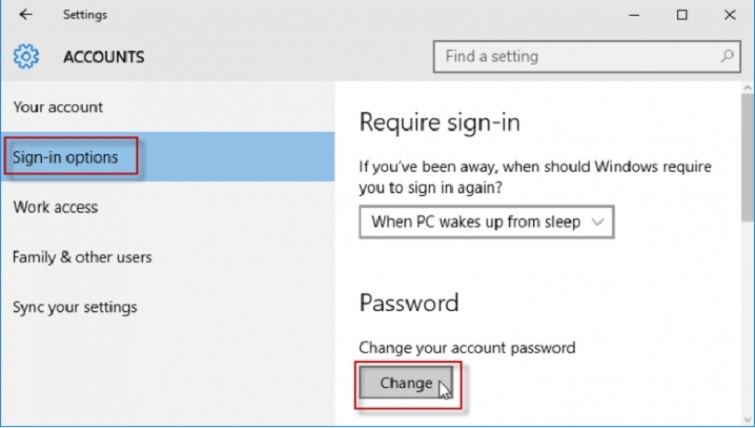Viewport: 755px width, 428px height.
Task: Close the Settings window
Action: coord(729,15)
